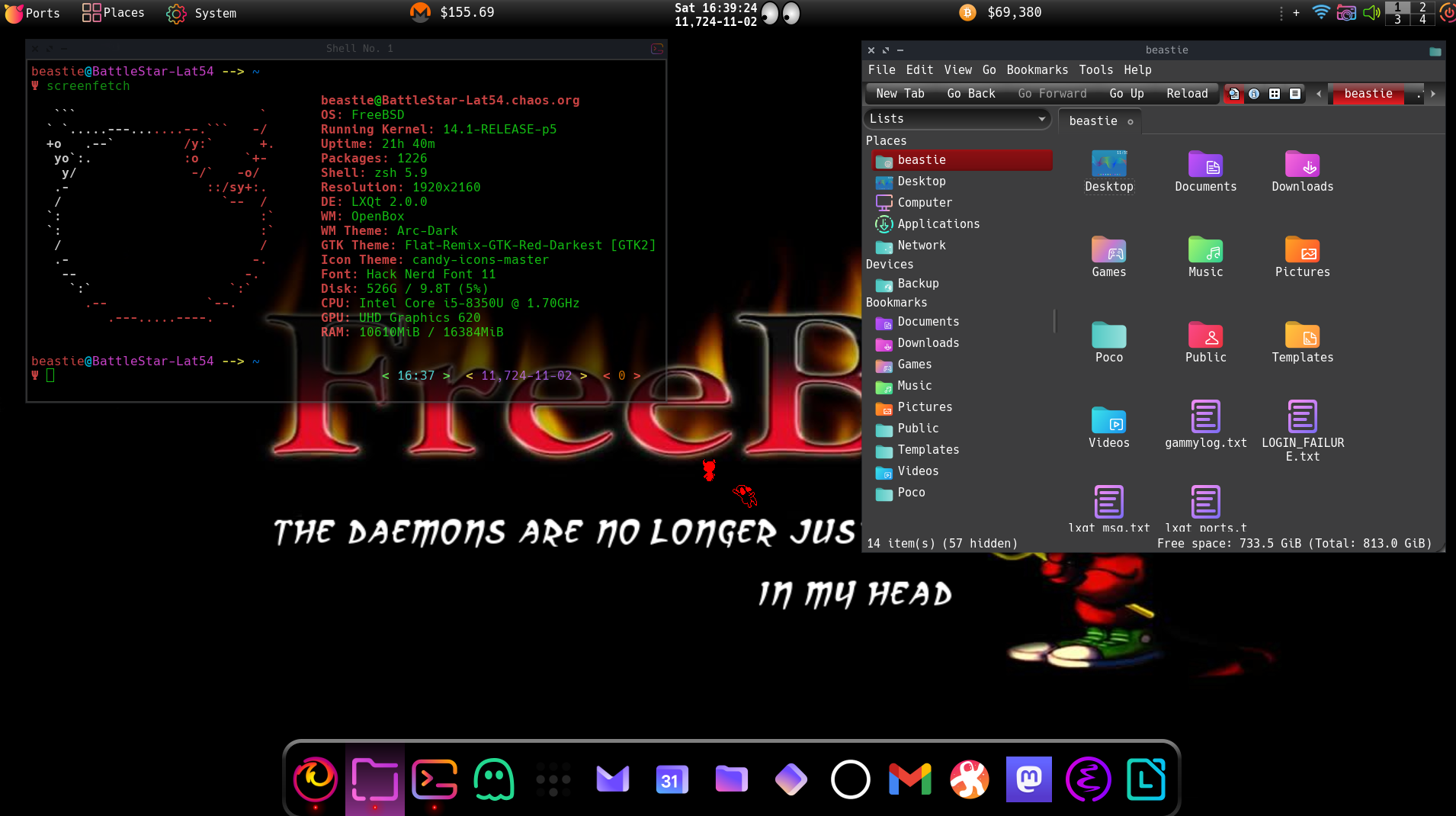Open the astronaut app icon in the dock

[x=969, y=779]
